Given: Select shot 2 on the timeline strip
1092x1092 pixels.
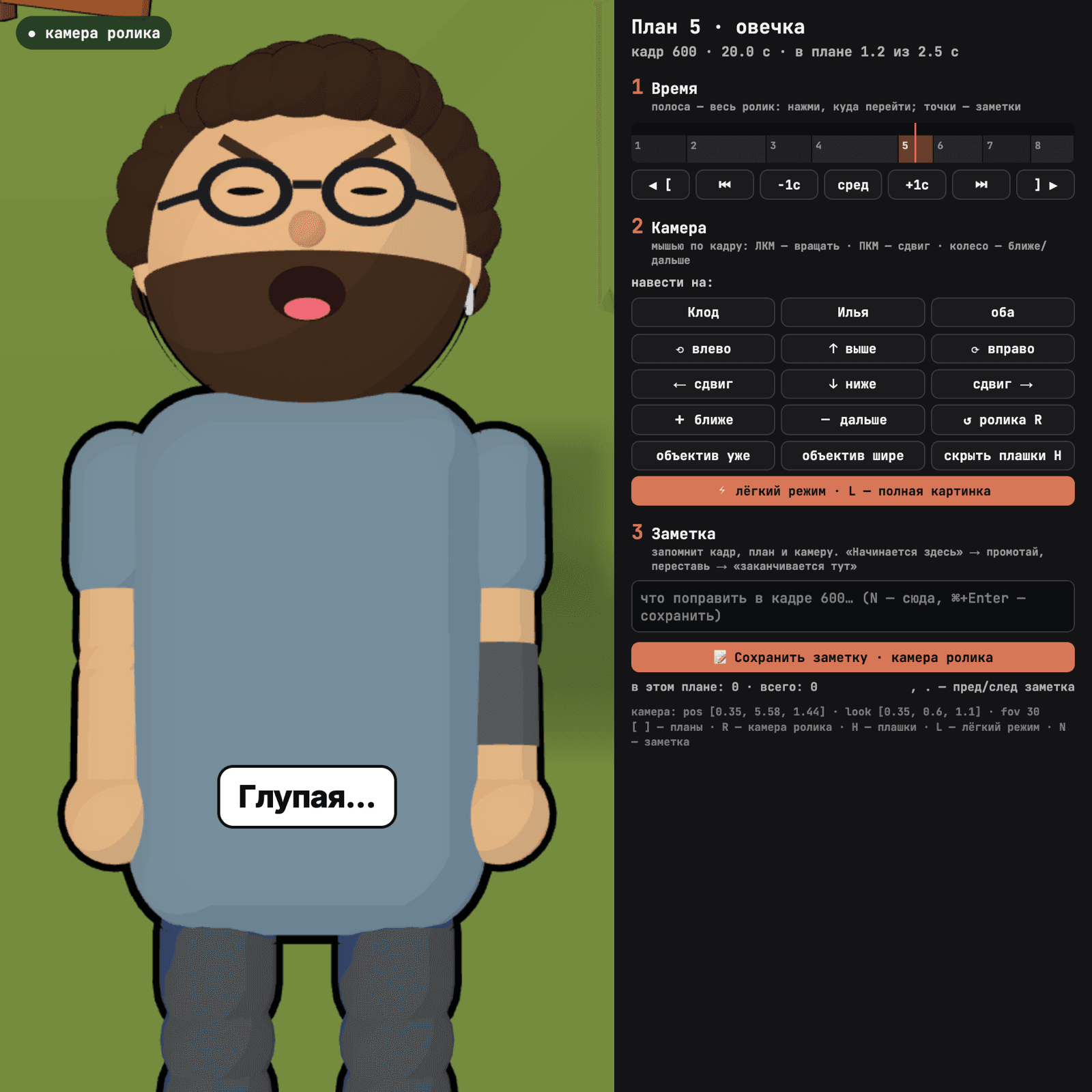Looking at the screenshot, I should [x=726, y=148].
